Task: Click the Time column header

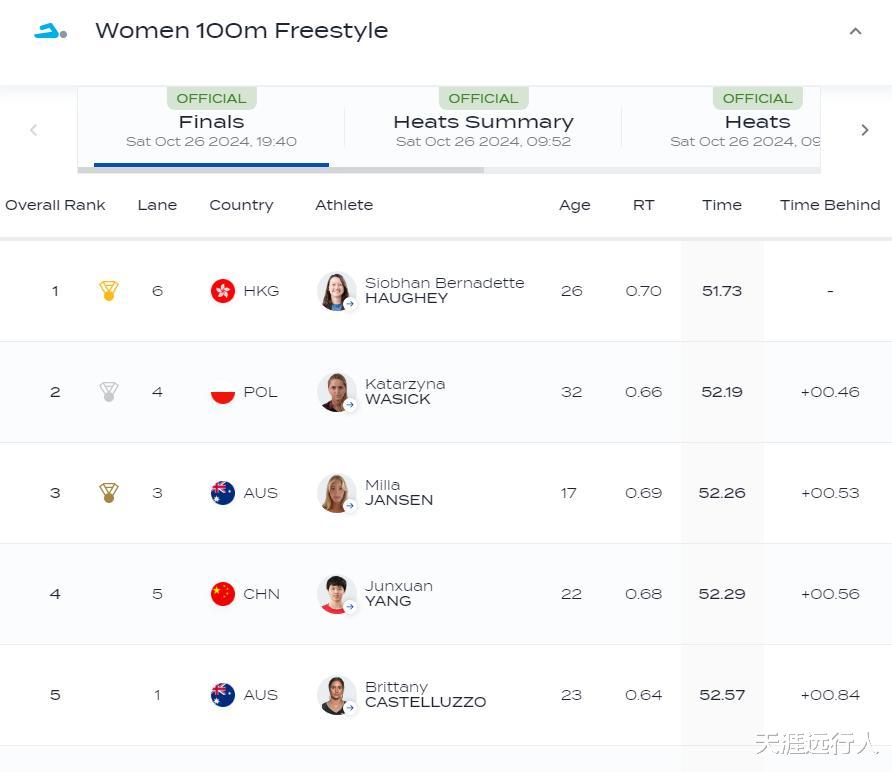Action: click(721, 205)
